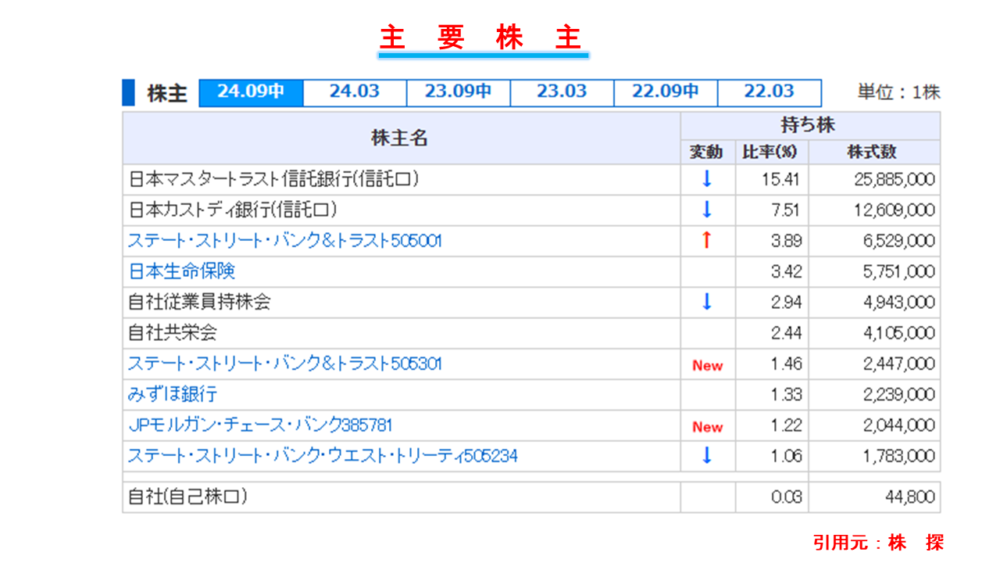Viewport: 1000px width, 563px height.
Task: Click the 主要株主 title heading
Action: 482,37
